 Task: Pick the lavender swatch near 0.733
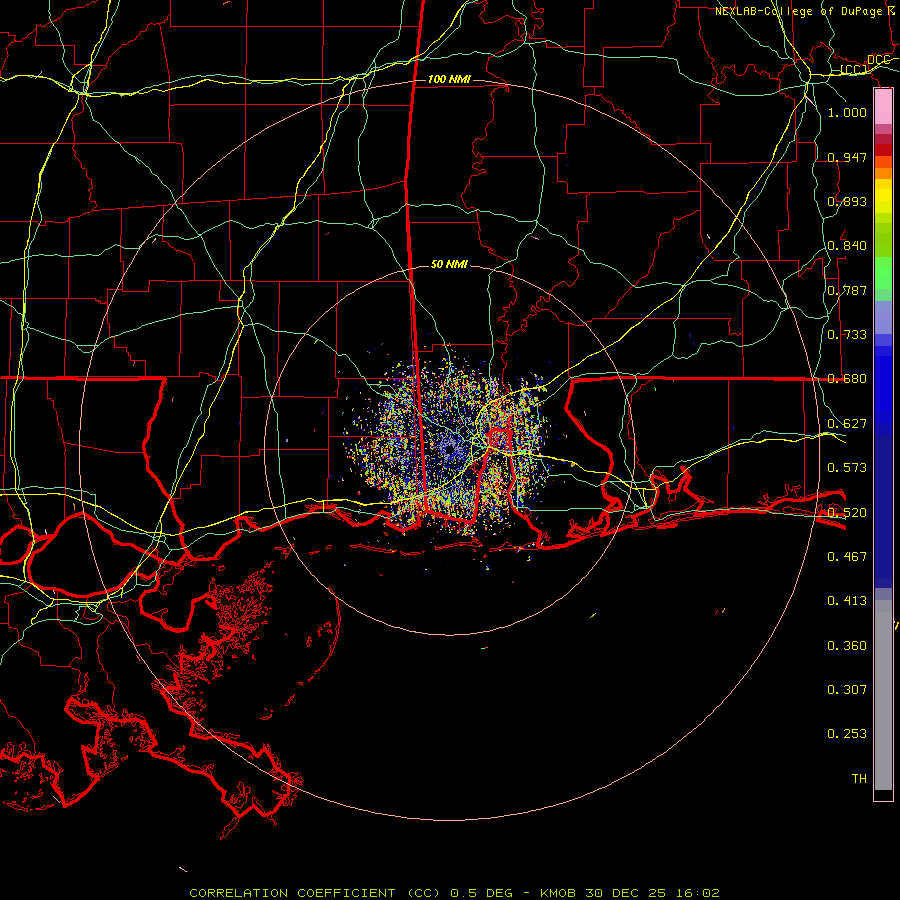pyautogui.click(x=883, y=317)
